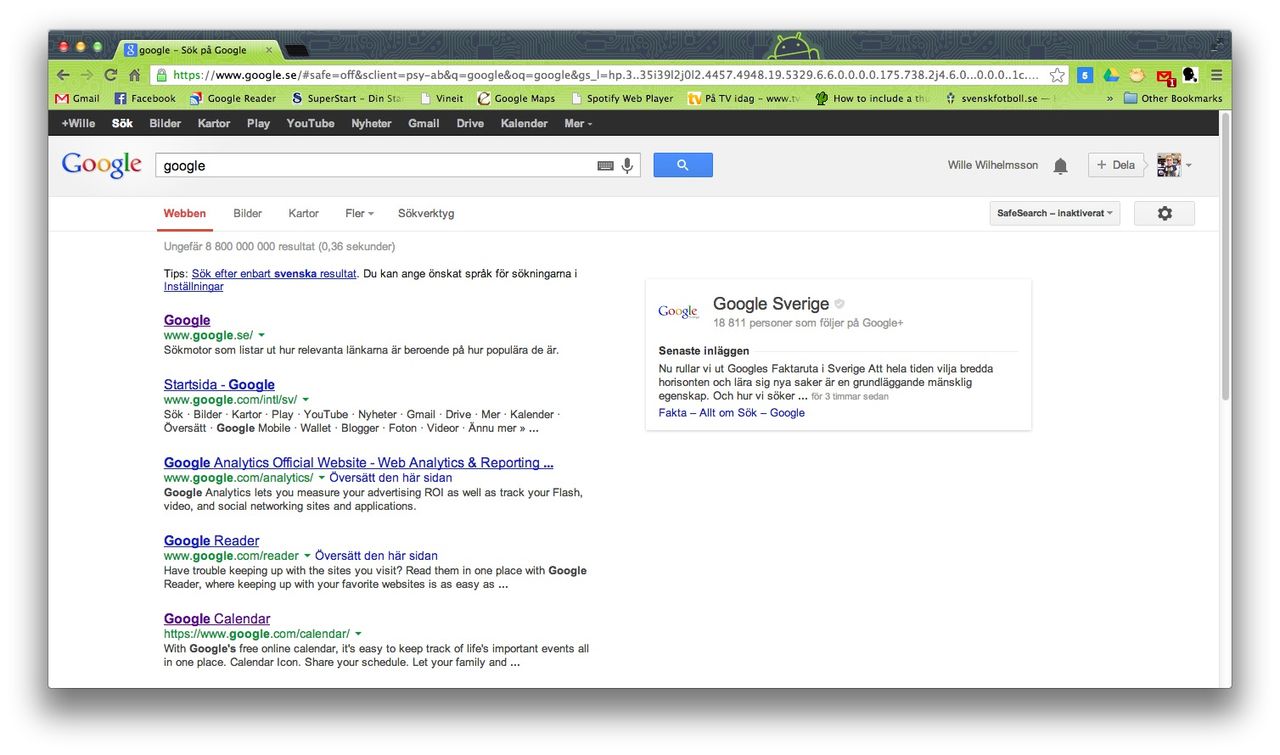Image resolution: width=1280 pixels, height=755 pixels.
Task: Open the Chrome hamburger menu
Action: click(x=1216, y=75)
